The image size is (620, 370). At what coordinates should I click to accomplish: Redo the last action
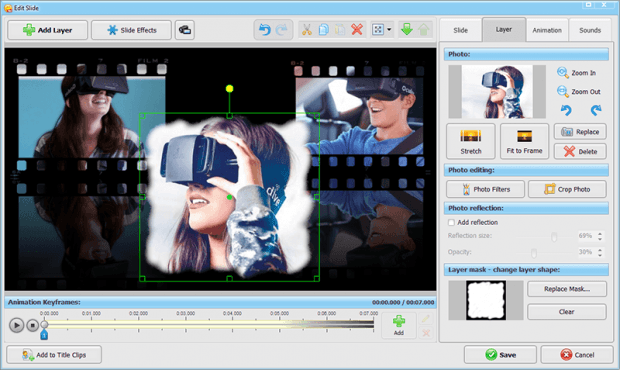(x=282, y=30)
